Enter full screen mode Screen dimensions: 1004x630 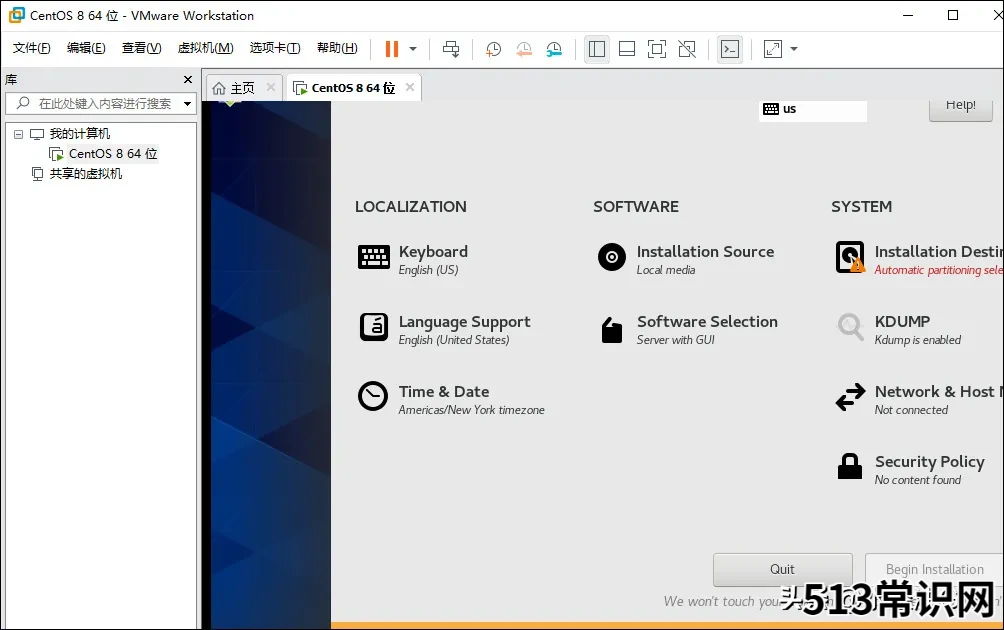click(657, 49)
